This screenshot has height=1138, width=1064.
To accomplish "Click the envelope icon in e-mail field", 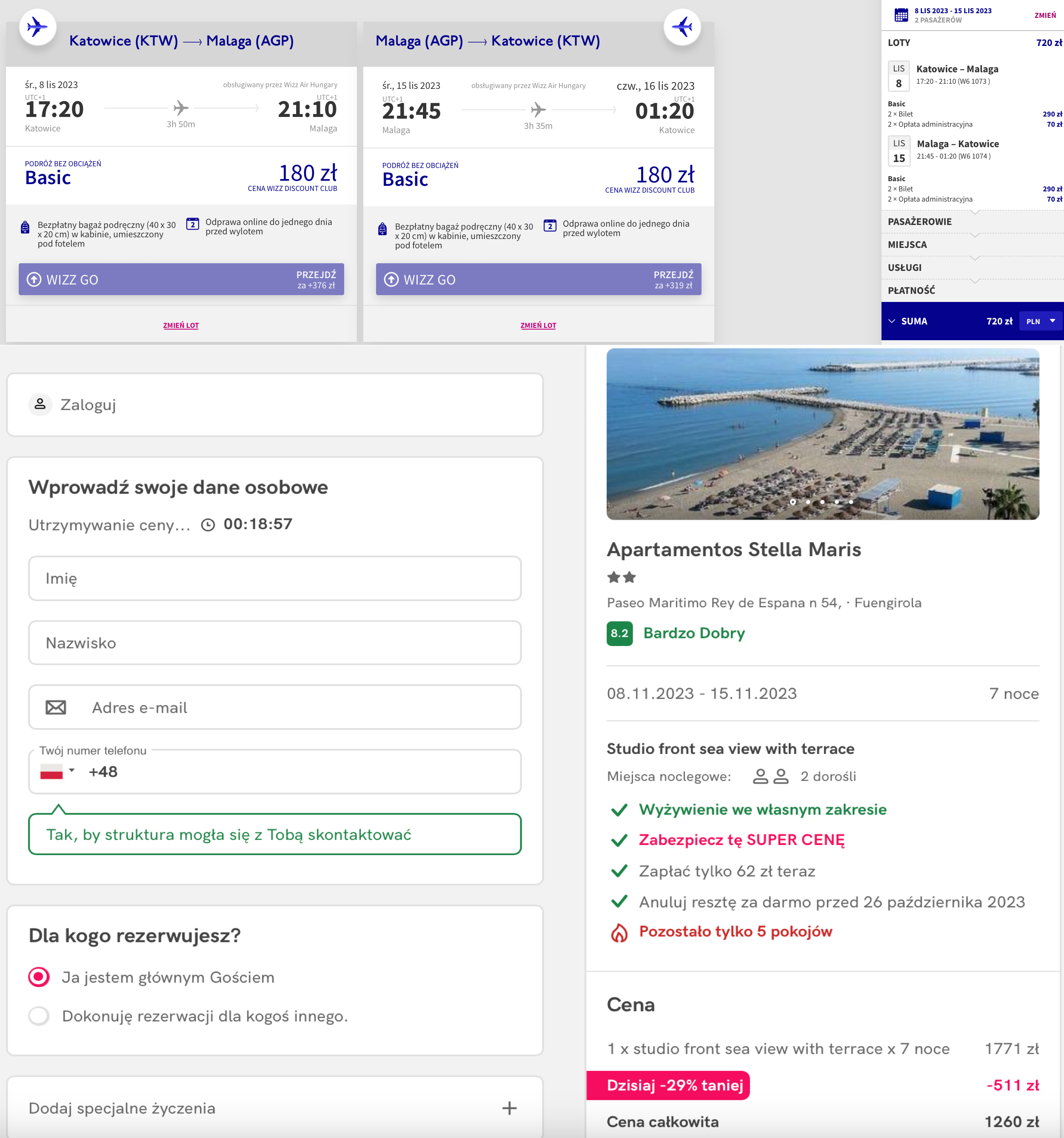I will [x=56, y=708].
